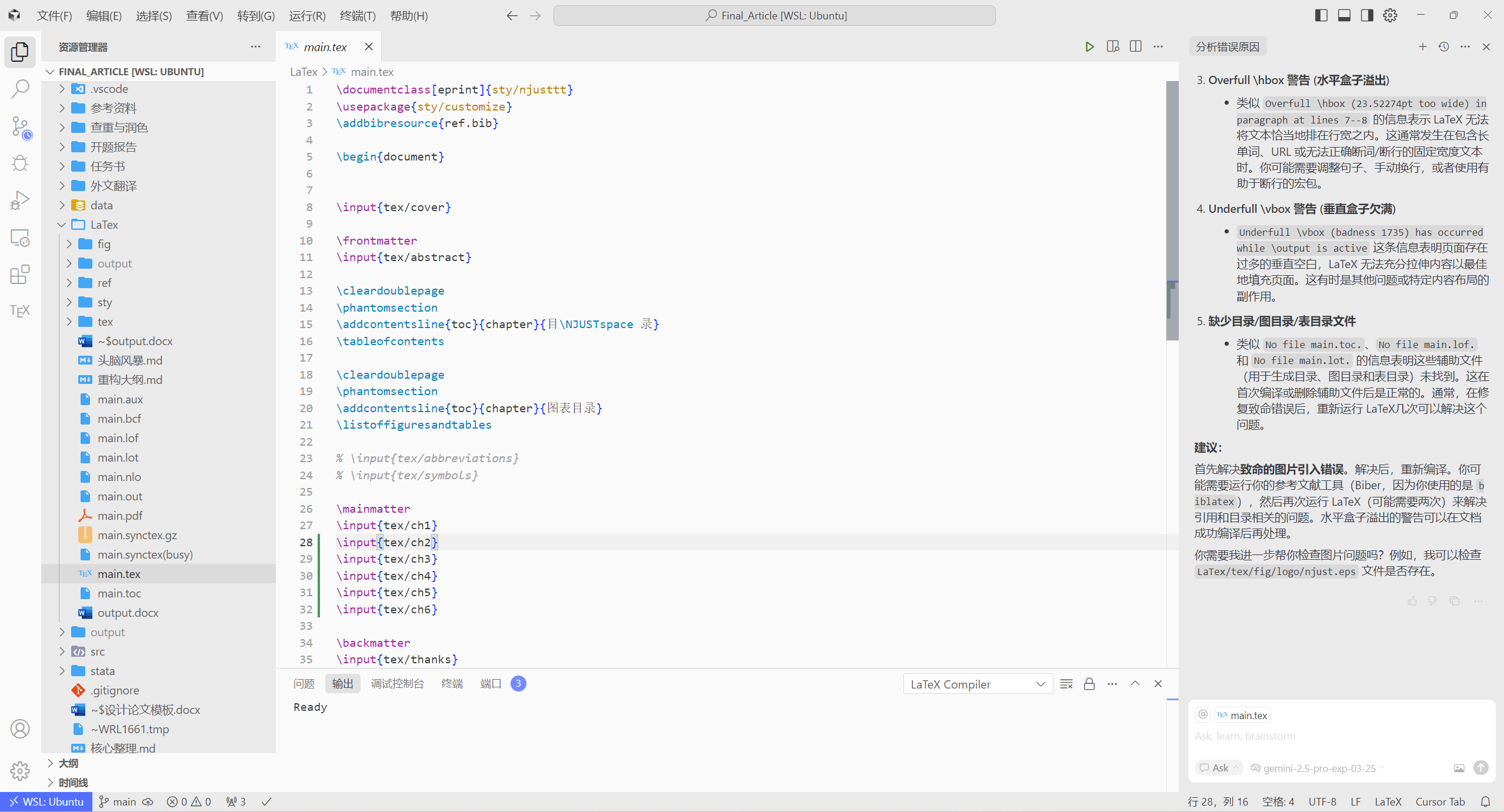
Task: Toggle the primary side bar layout
Action: point(1321,16)
